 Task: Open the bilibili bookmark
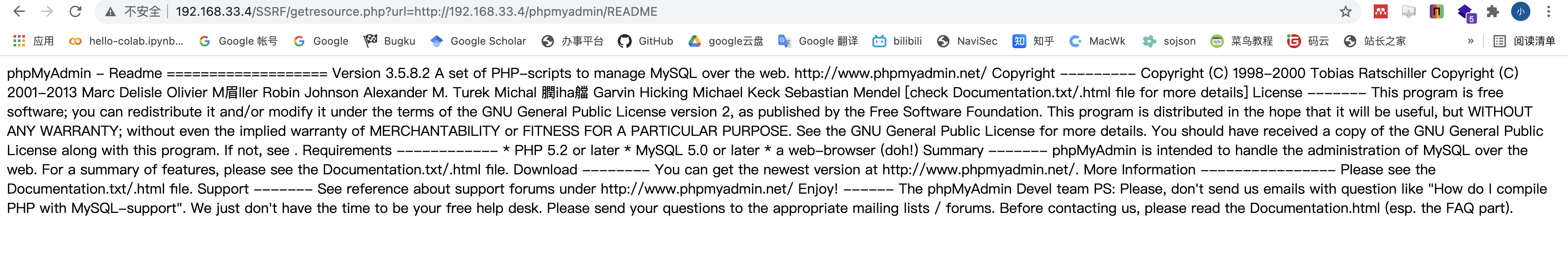(897, 41)
